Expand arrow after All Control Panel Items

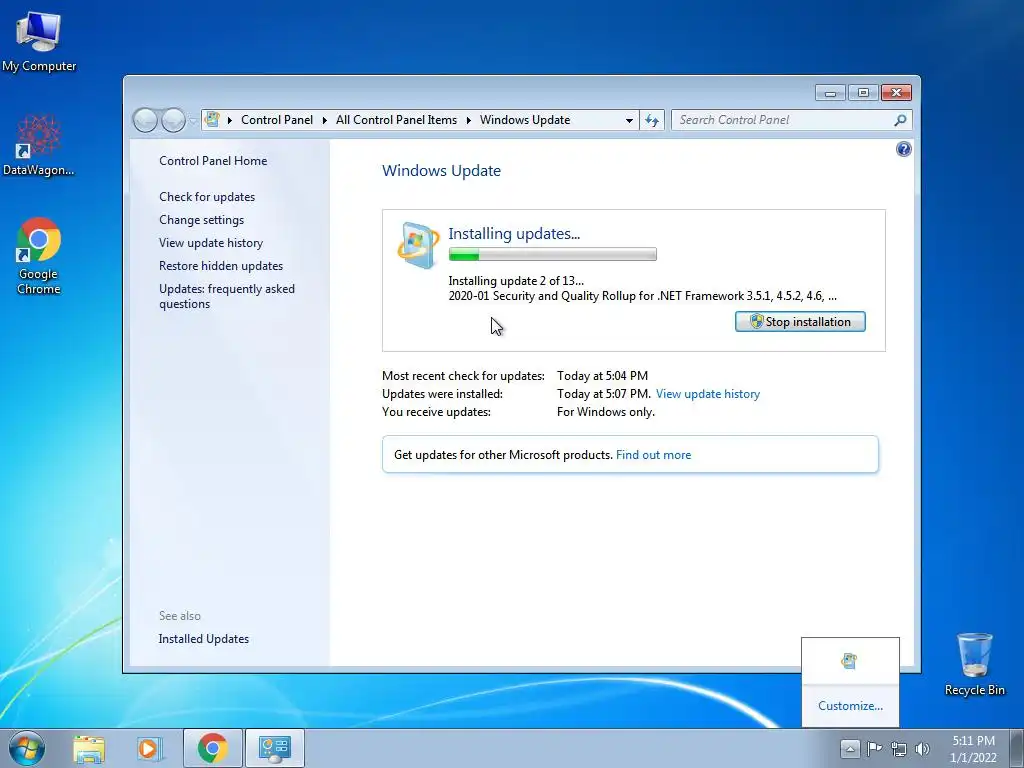[x=468, y=120]
